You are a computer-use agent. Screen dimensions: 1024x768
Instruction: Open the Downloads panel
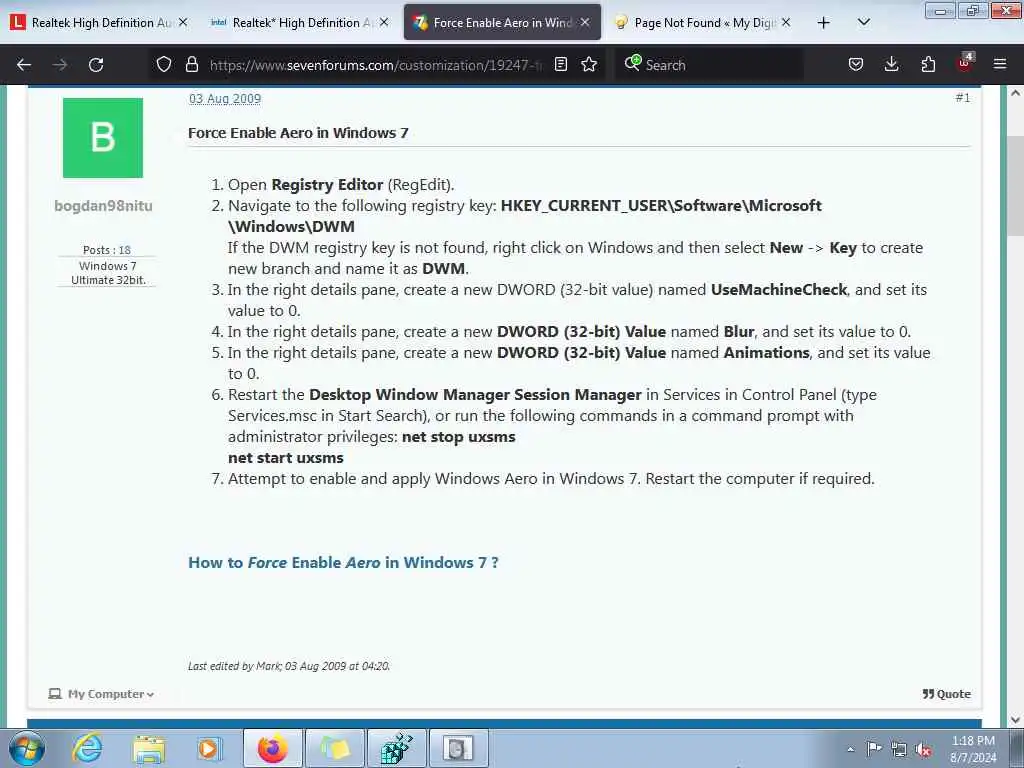(x=891, y=64)
